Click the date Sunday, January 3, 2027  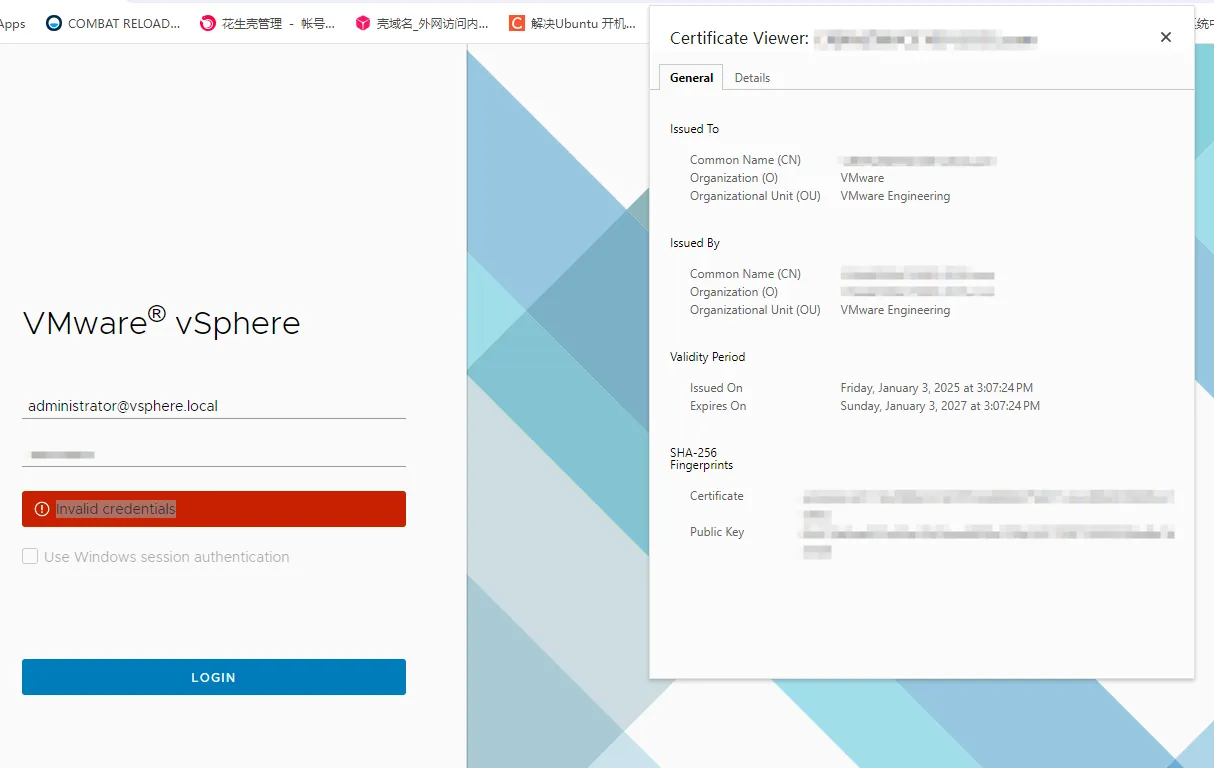point(940,406)
